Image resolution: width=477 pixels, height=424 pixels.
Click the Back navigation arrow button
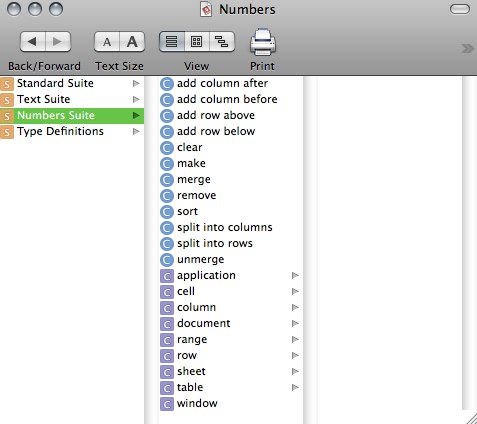[x=33, y=42]
